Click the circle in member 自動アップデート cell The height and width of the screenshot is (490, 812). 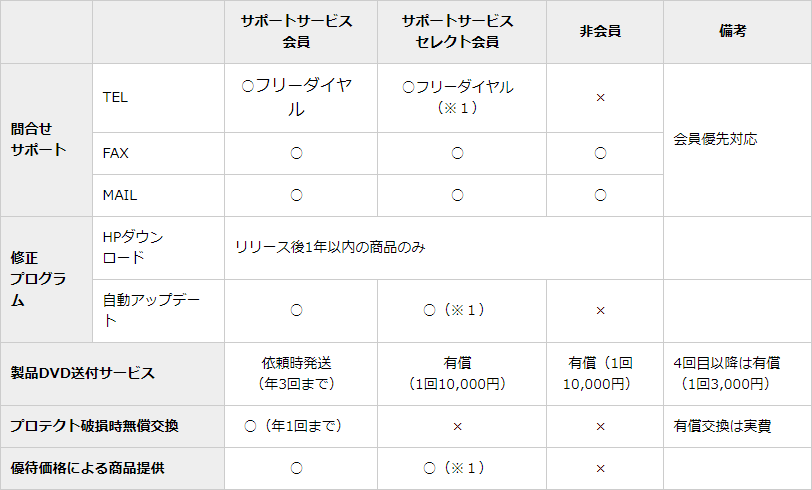click(296, 311)
